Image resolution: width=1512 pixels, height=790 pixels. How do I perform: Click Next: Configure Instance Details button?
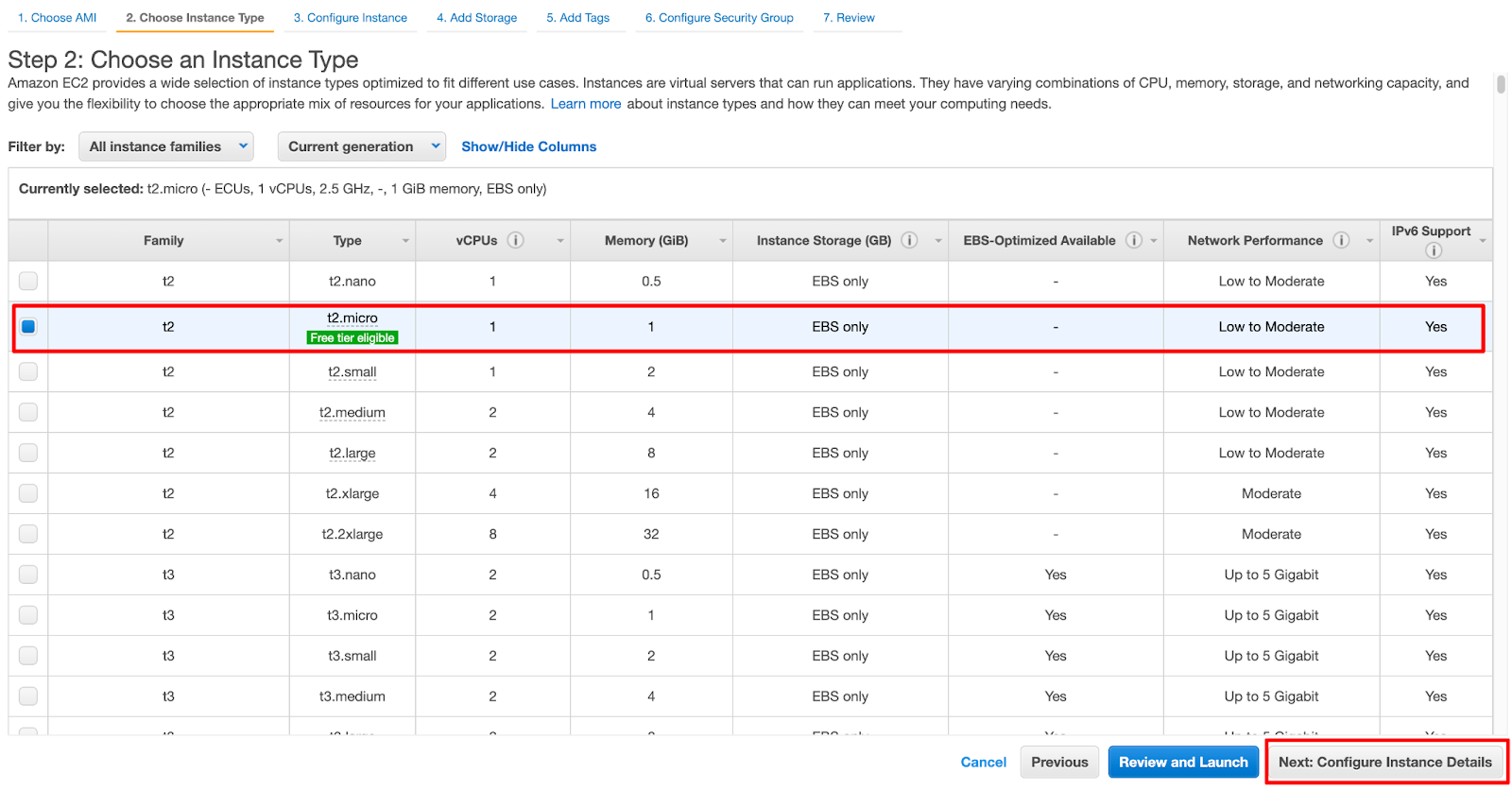click(1385, 762)
